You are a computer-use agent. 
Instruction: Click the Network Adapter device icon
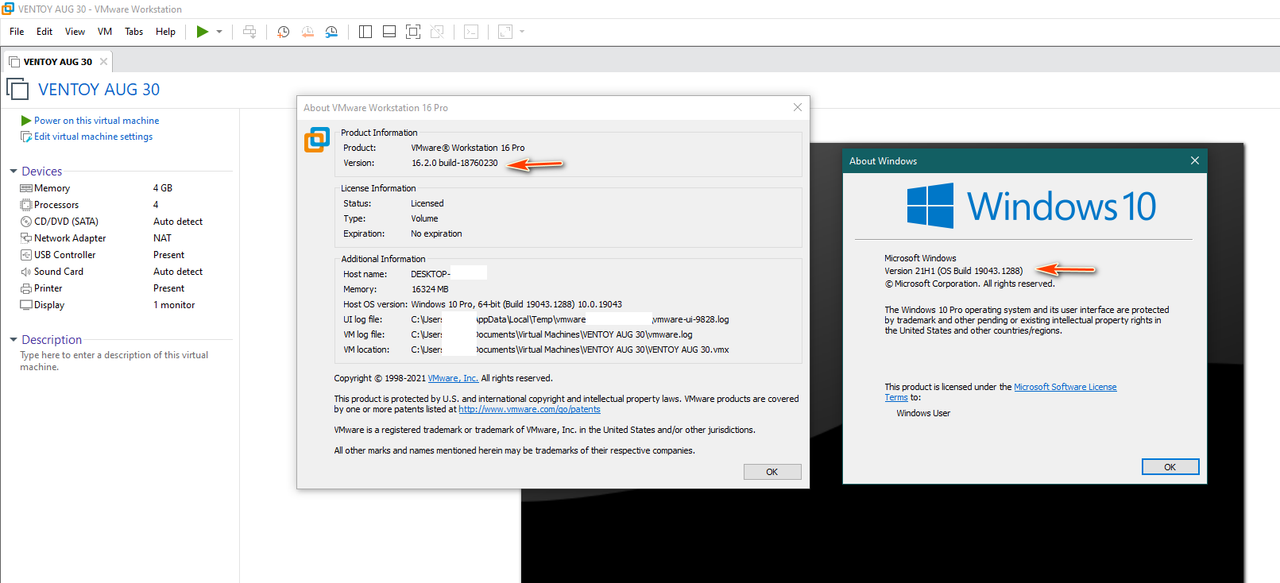pos(26,238)
